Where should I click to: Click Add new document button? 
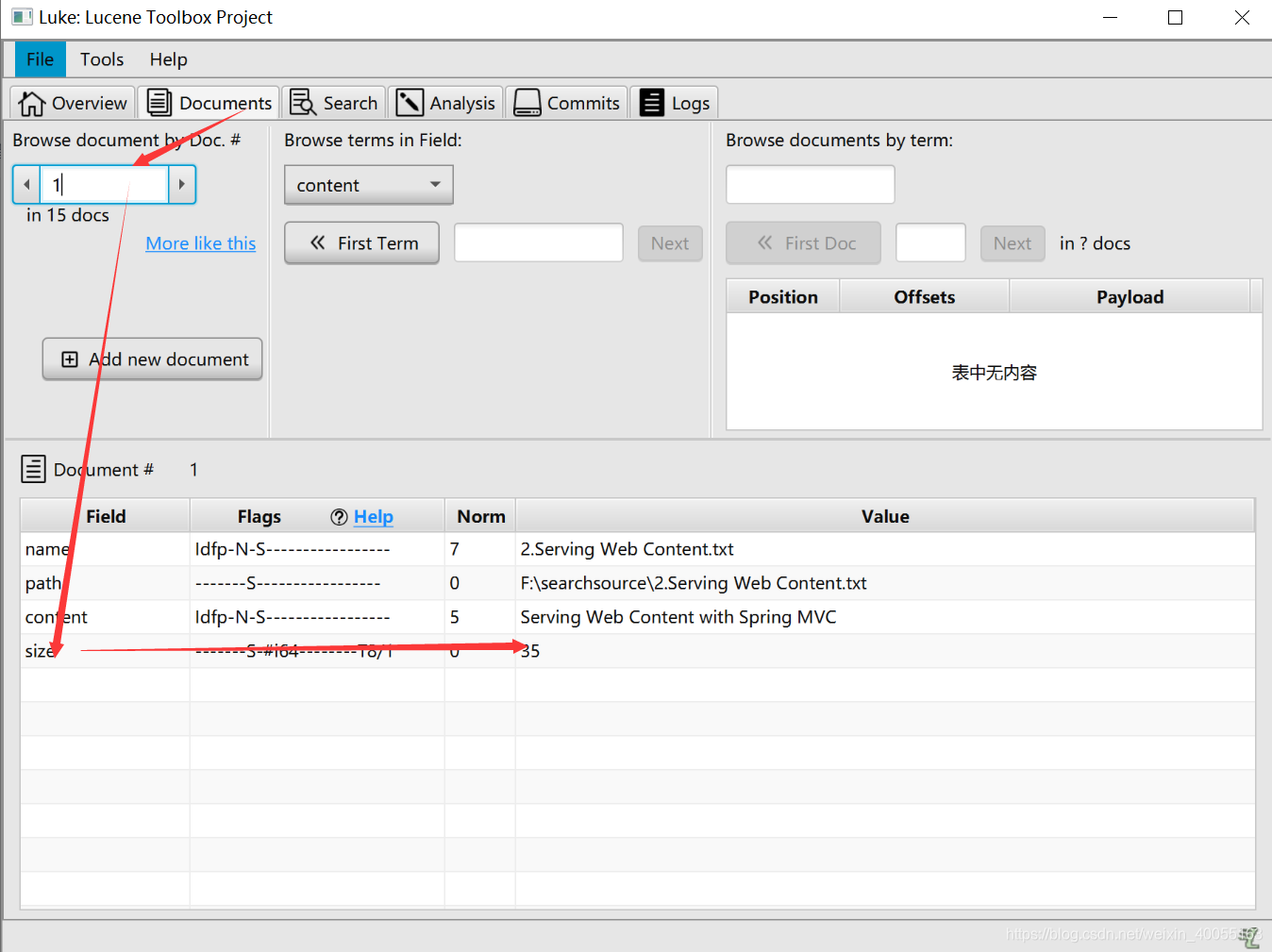pyautogui.click(x=153, y=359)
